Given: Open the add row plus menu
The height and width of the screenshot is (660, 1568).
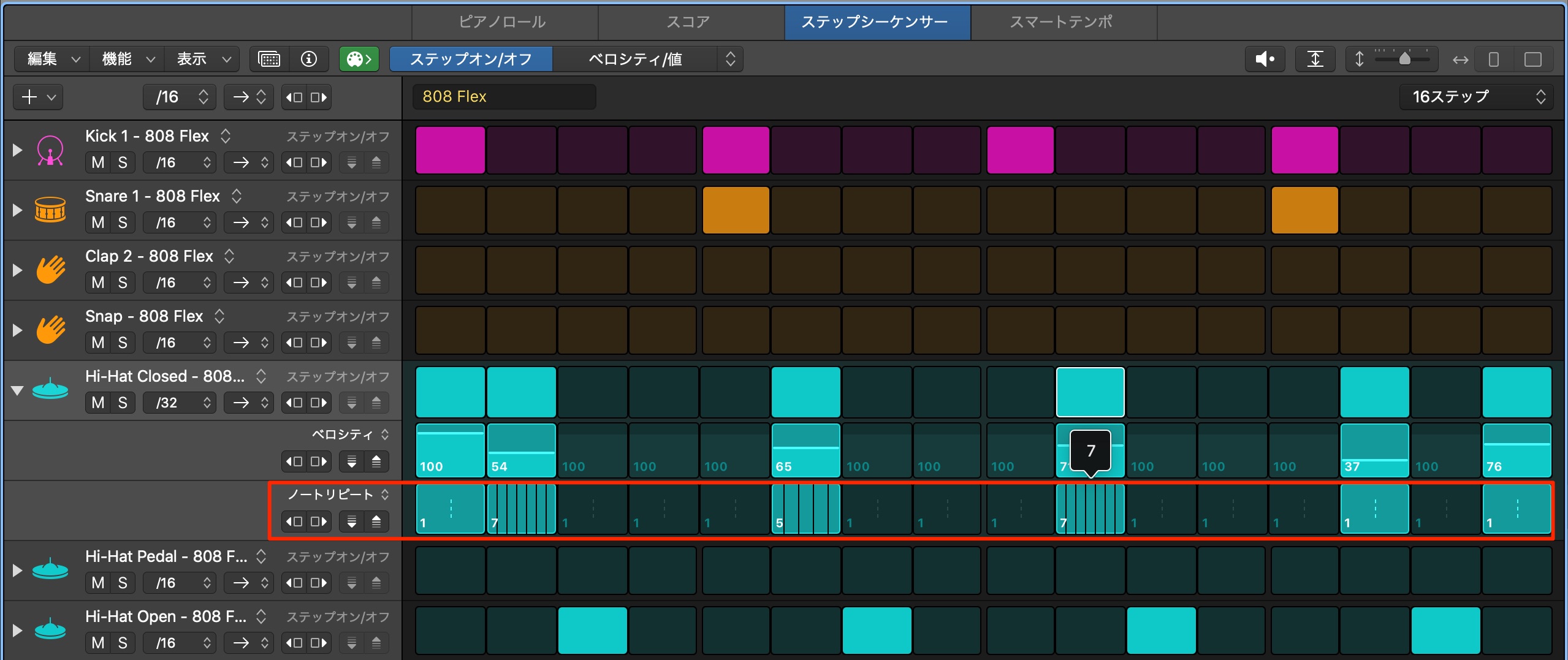Looking at the screenshot, I should click(38, 97).
